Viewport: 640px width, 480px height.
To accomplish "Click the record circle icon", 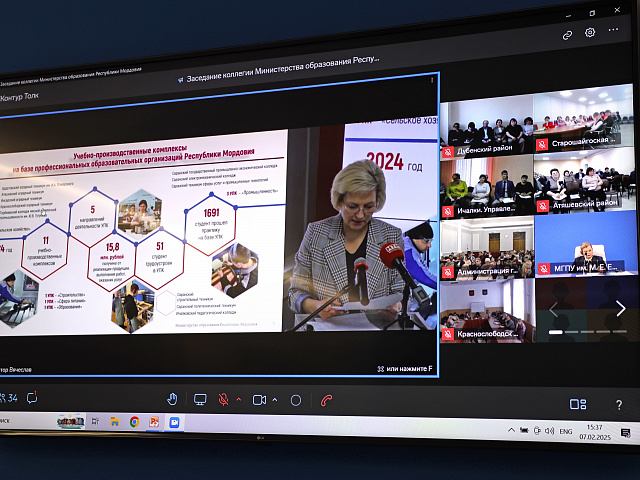I will [x=296, y=400].
